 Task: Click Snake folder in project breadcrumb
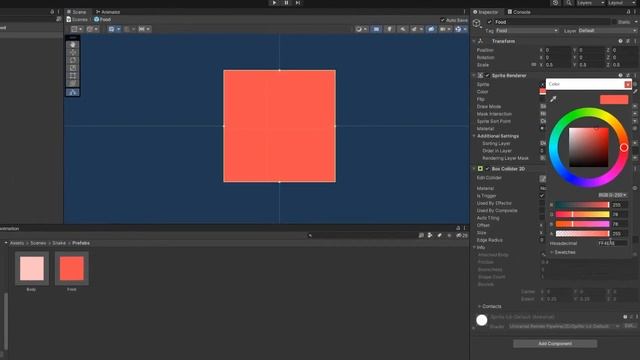pos(59,243)
